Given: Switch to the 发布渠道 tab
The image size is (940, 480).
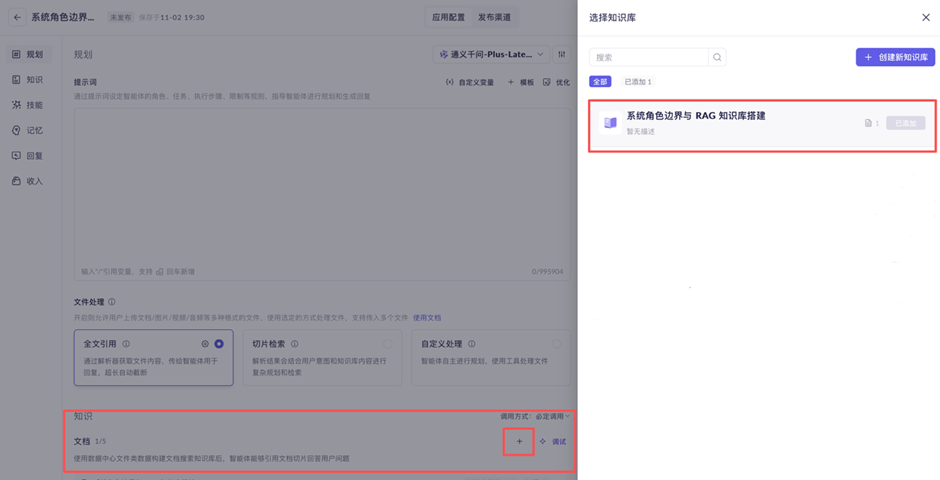Looking at the screenshot, I should coord(495,17).
